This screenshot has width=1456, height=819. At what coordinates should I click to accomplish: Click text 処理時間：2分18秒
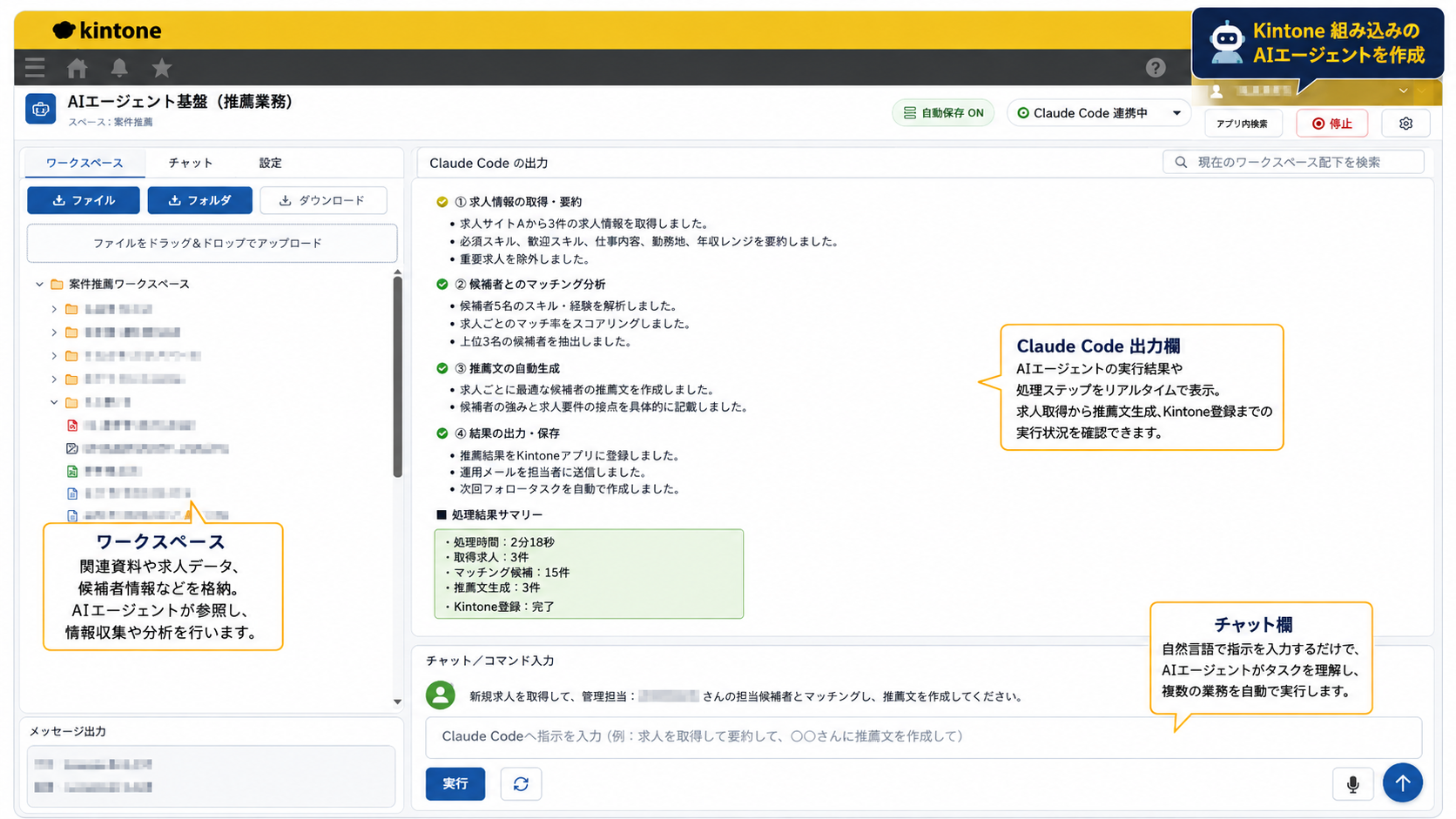[503, 542]
